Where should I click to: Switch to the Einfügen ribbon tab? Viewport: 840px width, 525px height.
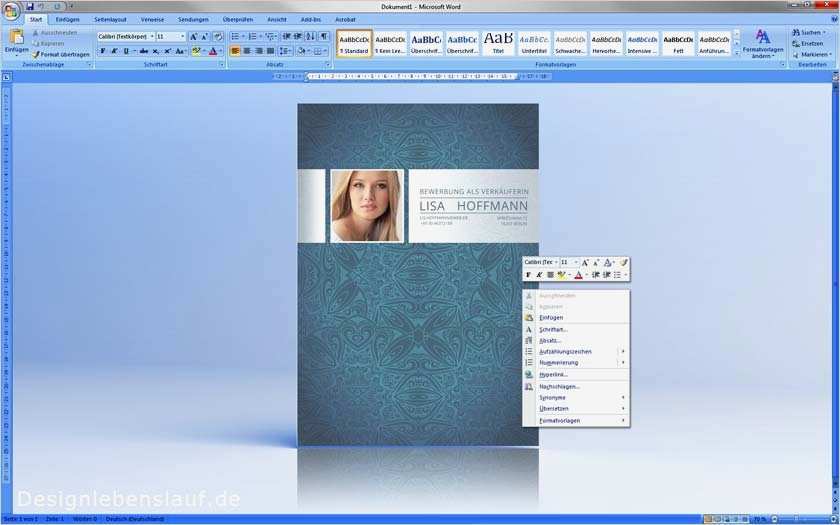coord(68,20)
